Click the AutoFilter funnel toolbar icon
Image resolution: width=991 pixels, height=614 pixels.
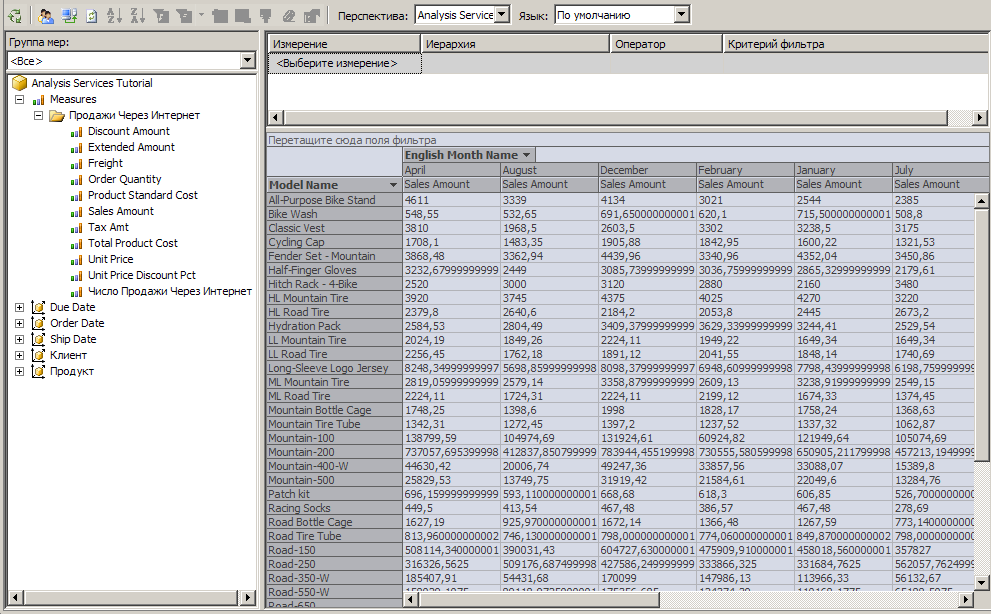tap(161, 16)
